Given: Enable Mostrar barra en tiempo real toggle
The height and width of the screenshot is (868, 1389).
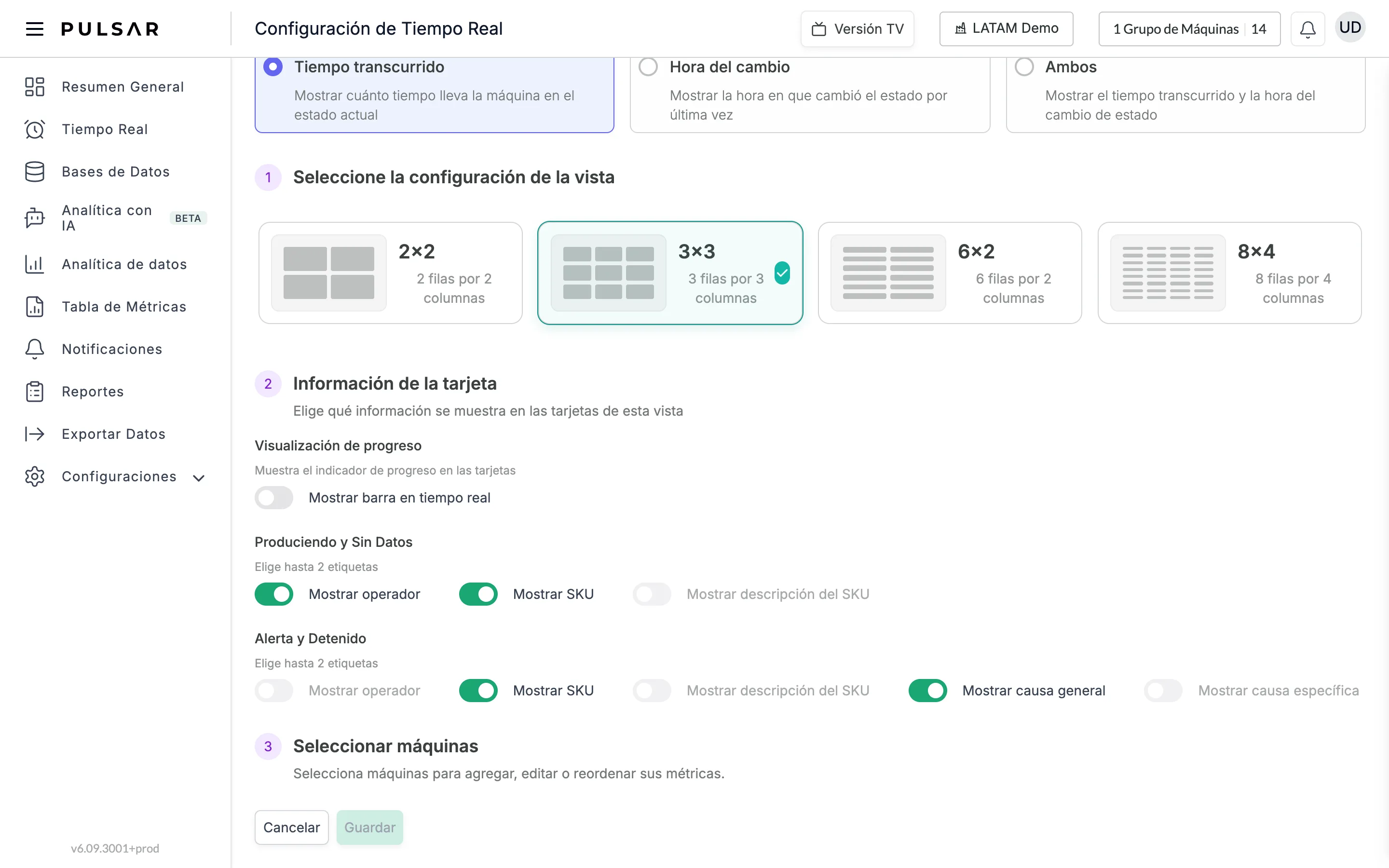Looking at the screenshot, I should 274,498.
